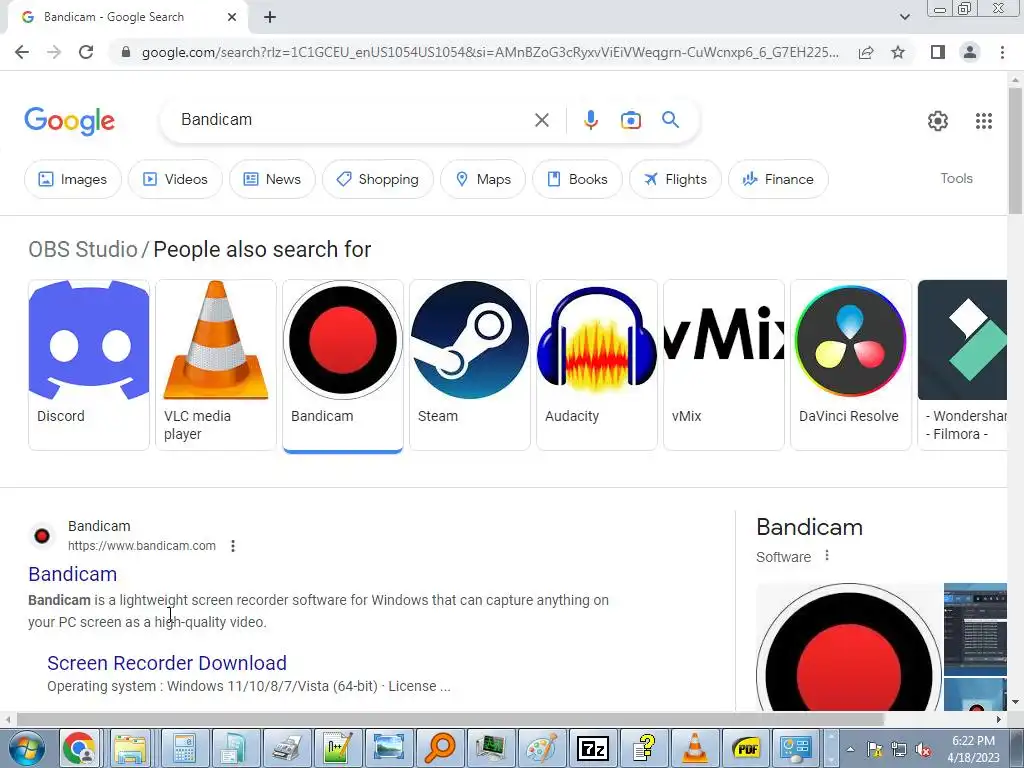
Task: Close the Bandicam Google Search tab
Action: point(232,17)
